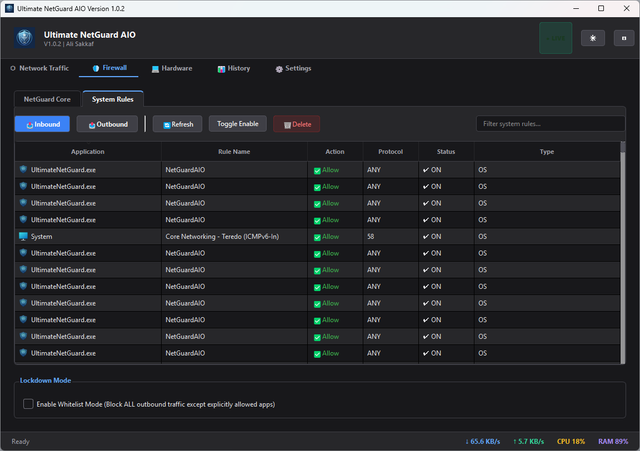
Task: Click the Ready status text
Action: 20,441
